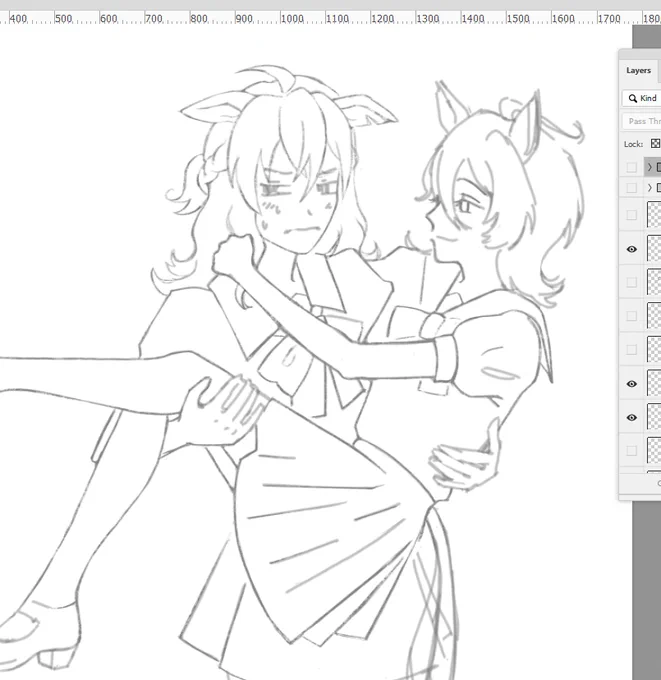The height and width of the screenshot is (680, 661).
Task: Open the Pass Through blend mode dropdown
Action: (x=642, y=121)
